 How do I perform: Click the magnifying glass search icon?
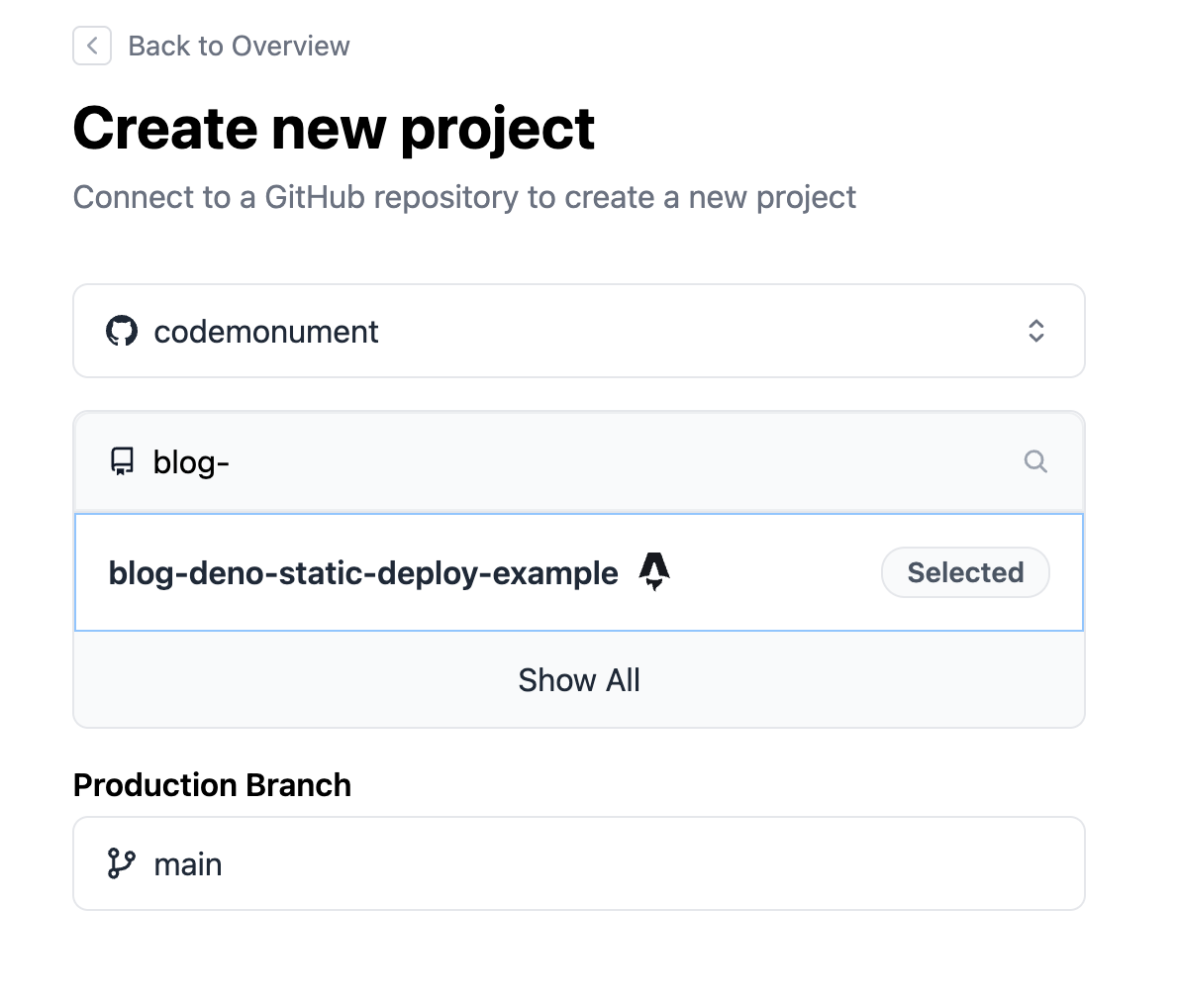click(x=1035, y=461)
